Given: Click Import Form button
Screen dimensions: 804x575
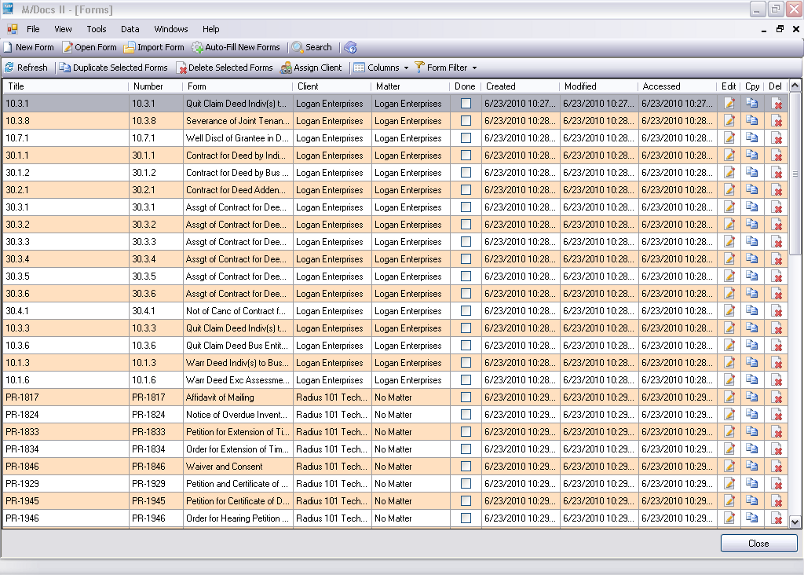Looking at the screenshot, I should pos(154,47).
